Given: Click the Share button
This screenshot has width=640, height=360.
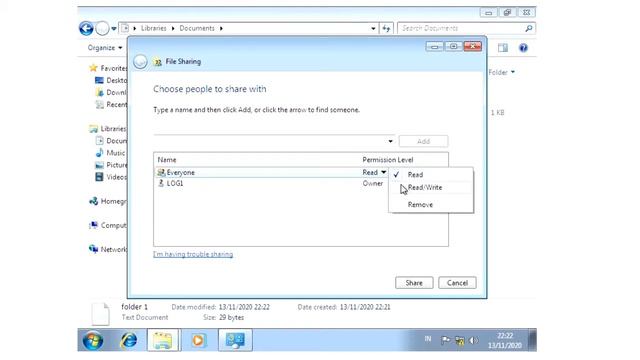Looking at the screenshot, I should pos(414,283).
